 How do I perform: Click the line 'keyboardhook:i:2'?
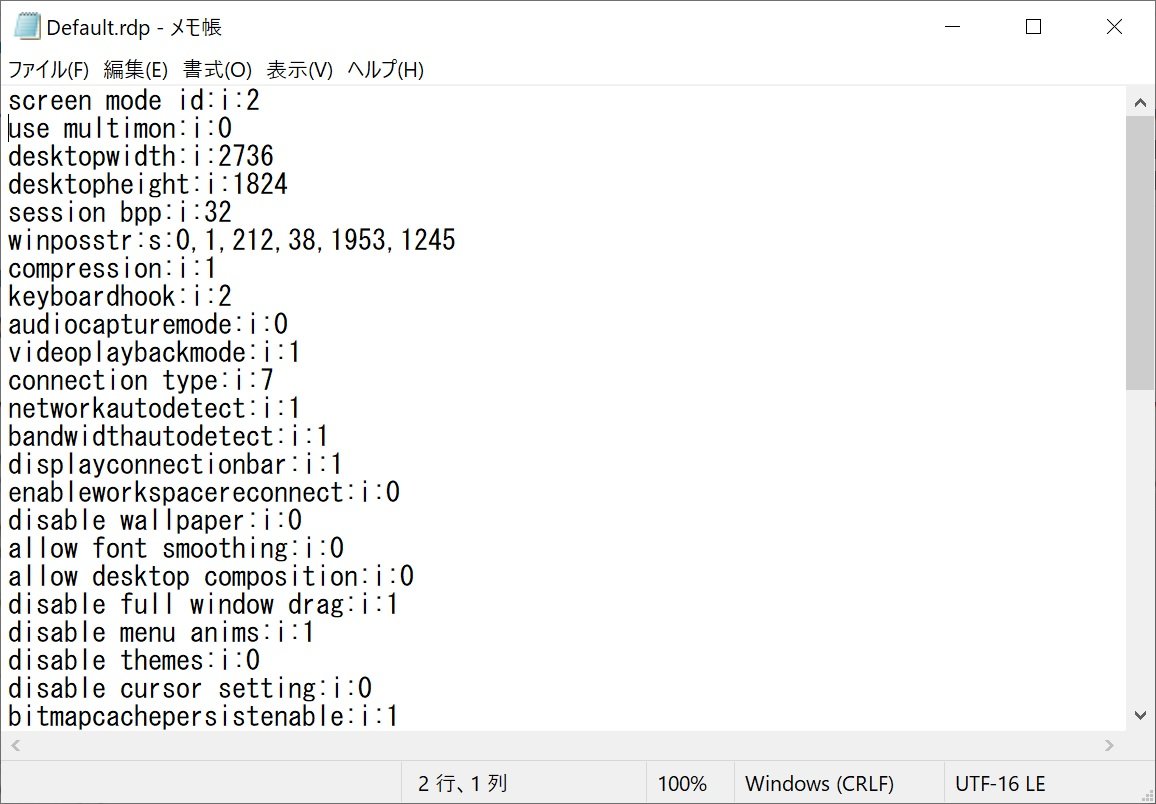(x=120, y=296)
